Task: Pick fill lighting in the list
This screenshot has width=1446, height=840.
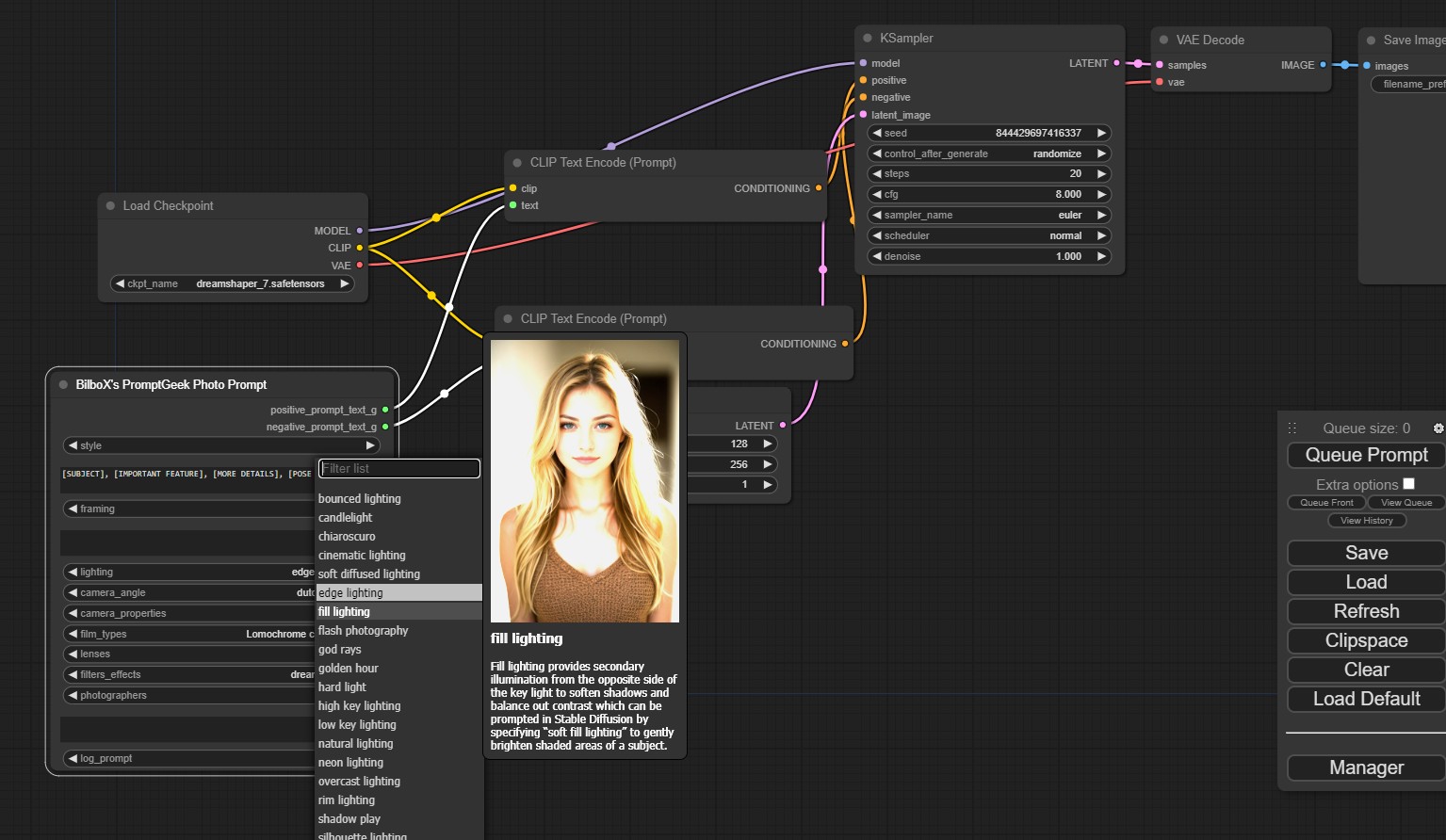Action: pos(399,611)
